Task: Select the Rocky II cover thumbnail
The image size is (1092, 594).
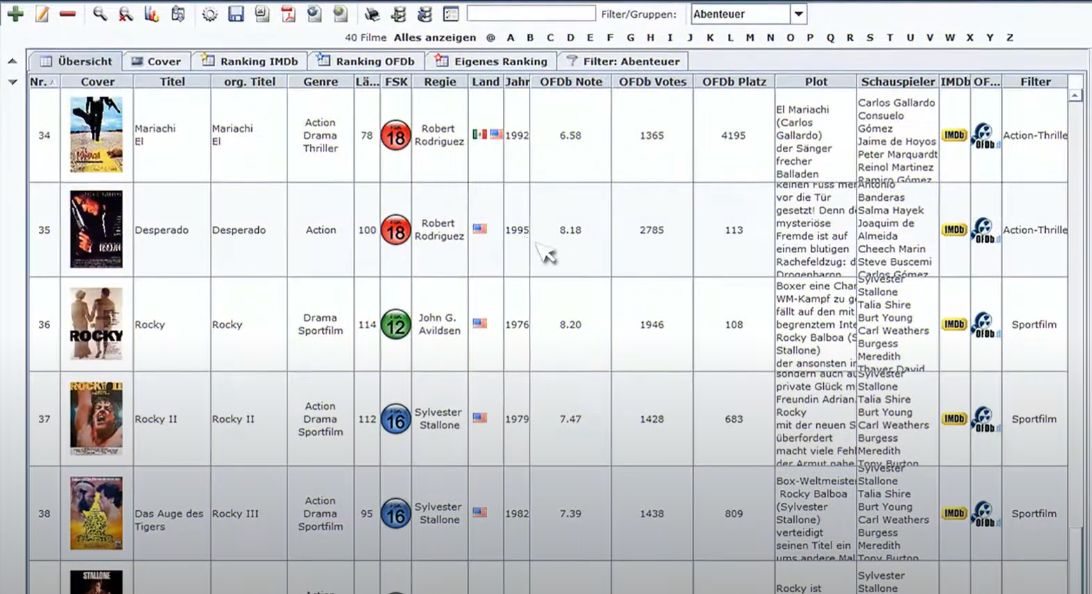Action: coord(96,419)
